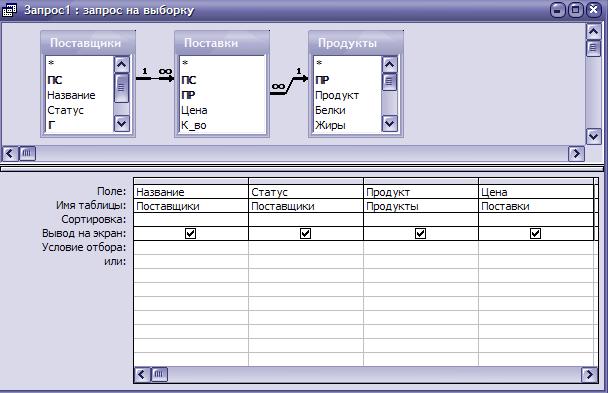
Task: Click 'или' criteria cell under Продукт
Action: pos(421,261)
